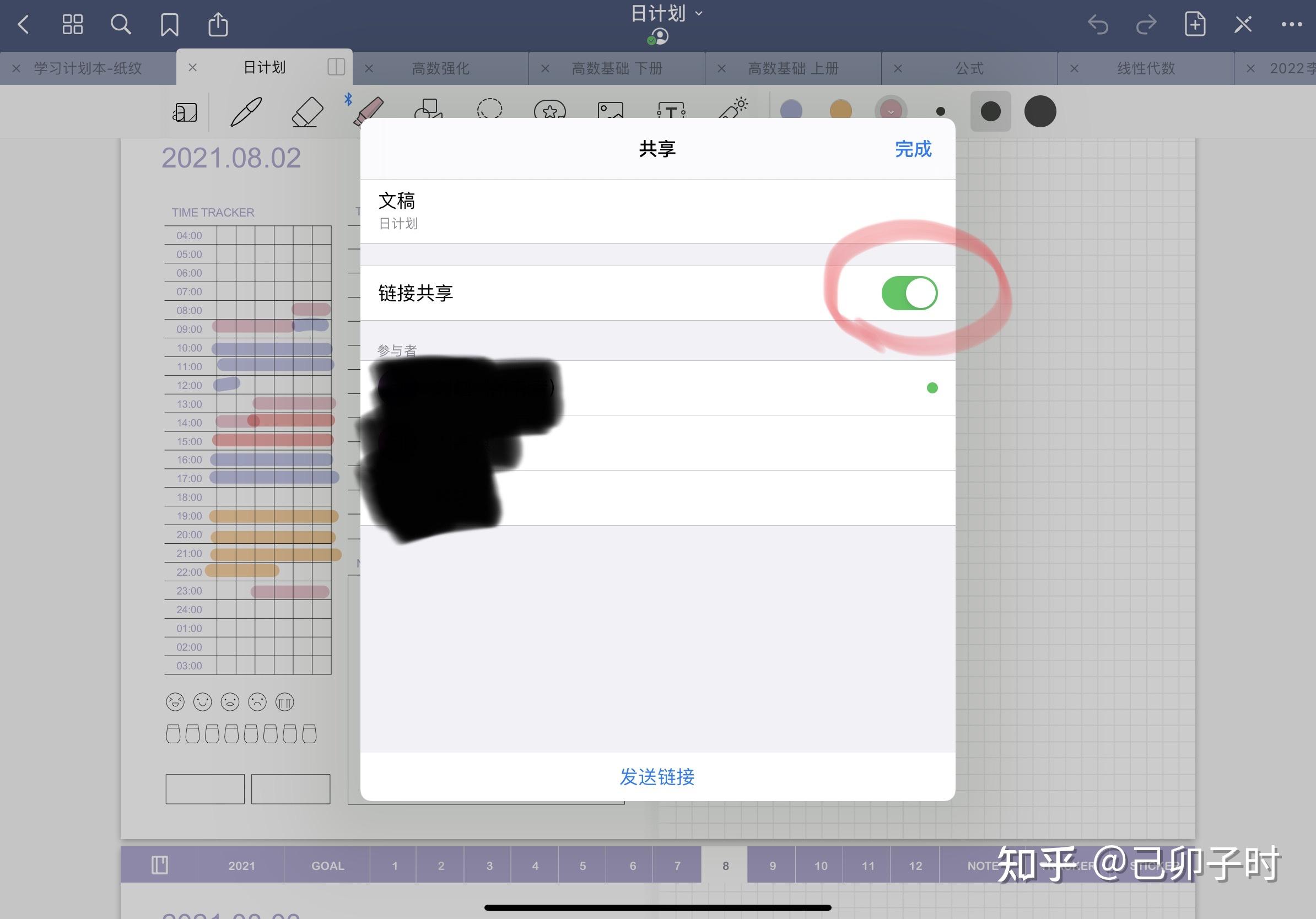Switch to the 高数基础 下册 tab

[617, 68]
